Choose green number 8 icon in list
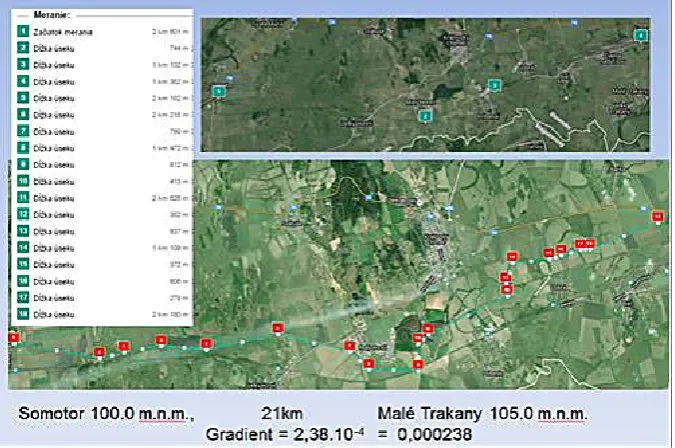 (x=23, y=148)
